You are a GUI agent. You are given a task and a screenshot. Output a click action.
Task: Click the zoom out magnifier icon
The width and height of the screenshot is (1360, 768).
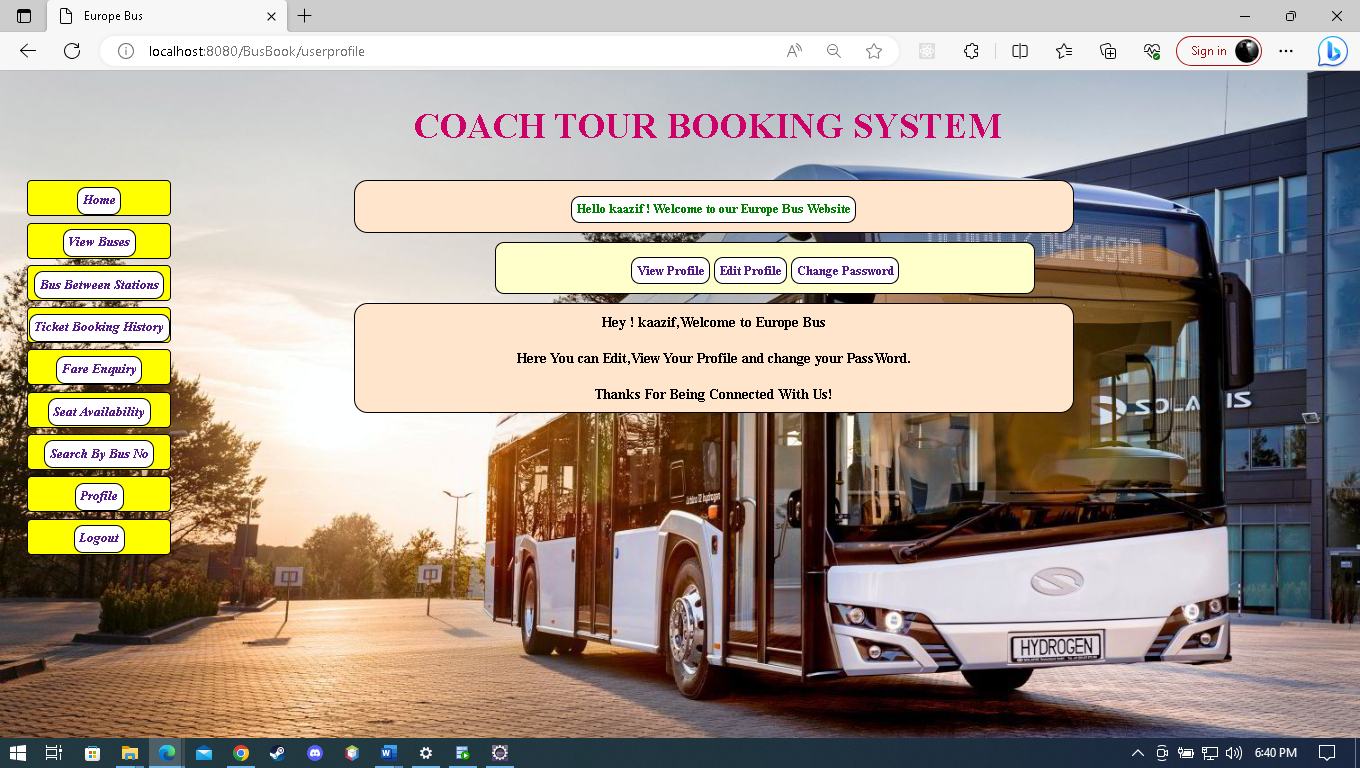(x=833, y=51)
